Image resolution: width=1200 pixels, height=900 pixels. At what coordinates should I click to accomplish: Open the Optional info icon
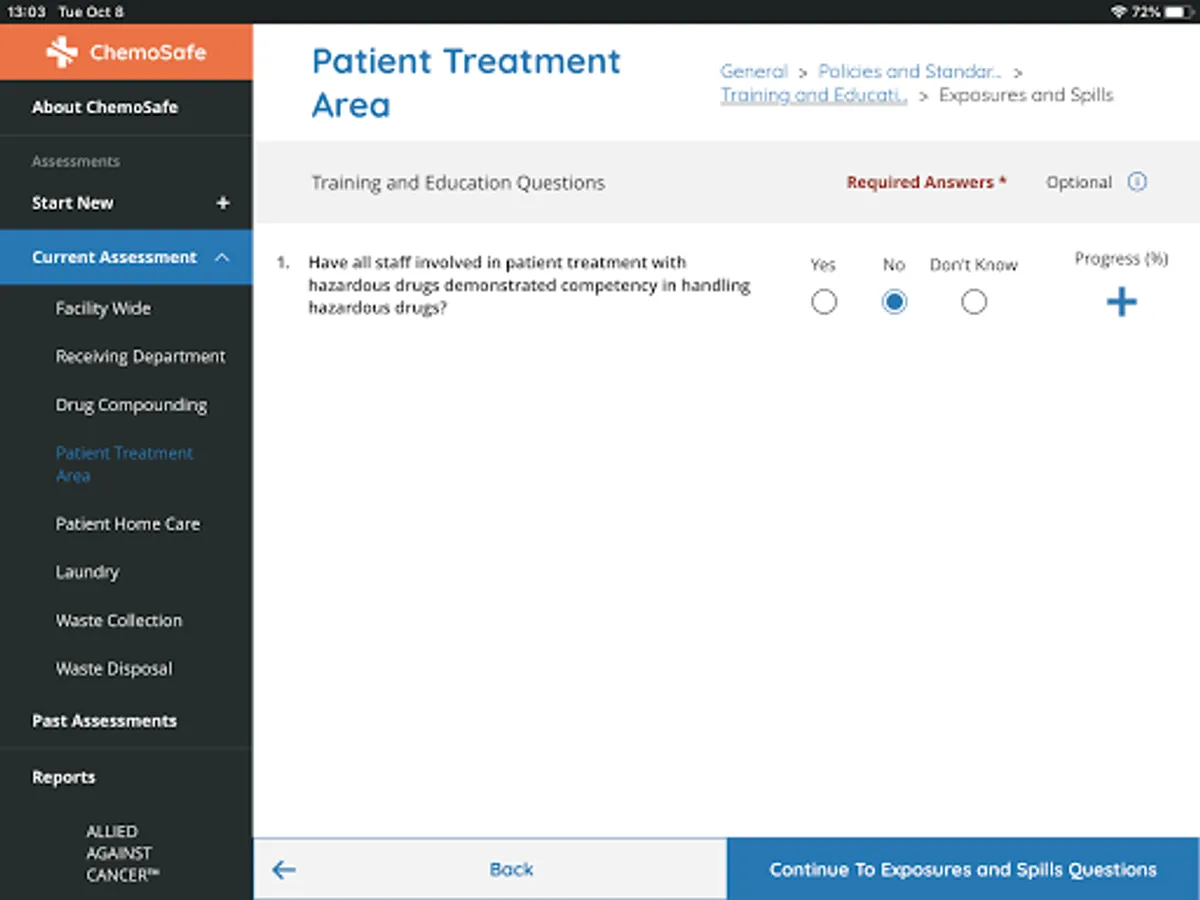[x=1137, y=182]
